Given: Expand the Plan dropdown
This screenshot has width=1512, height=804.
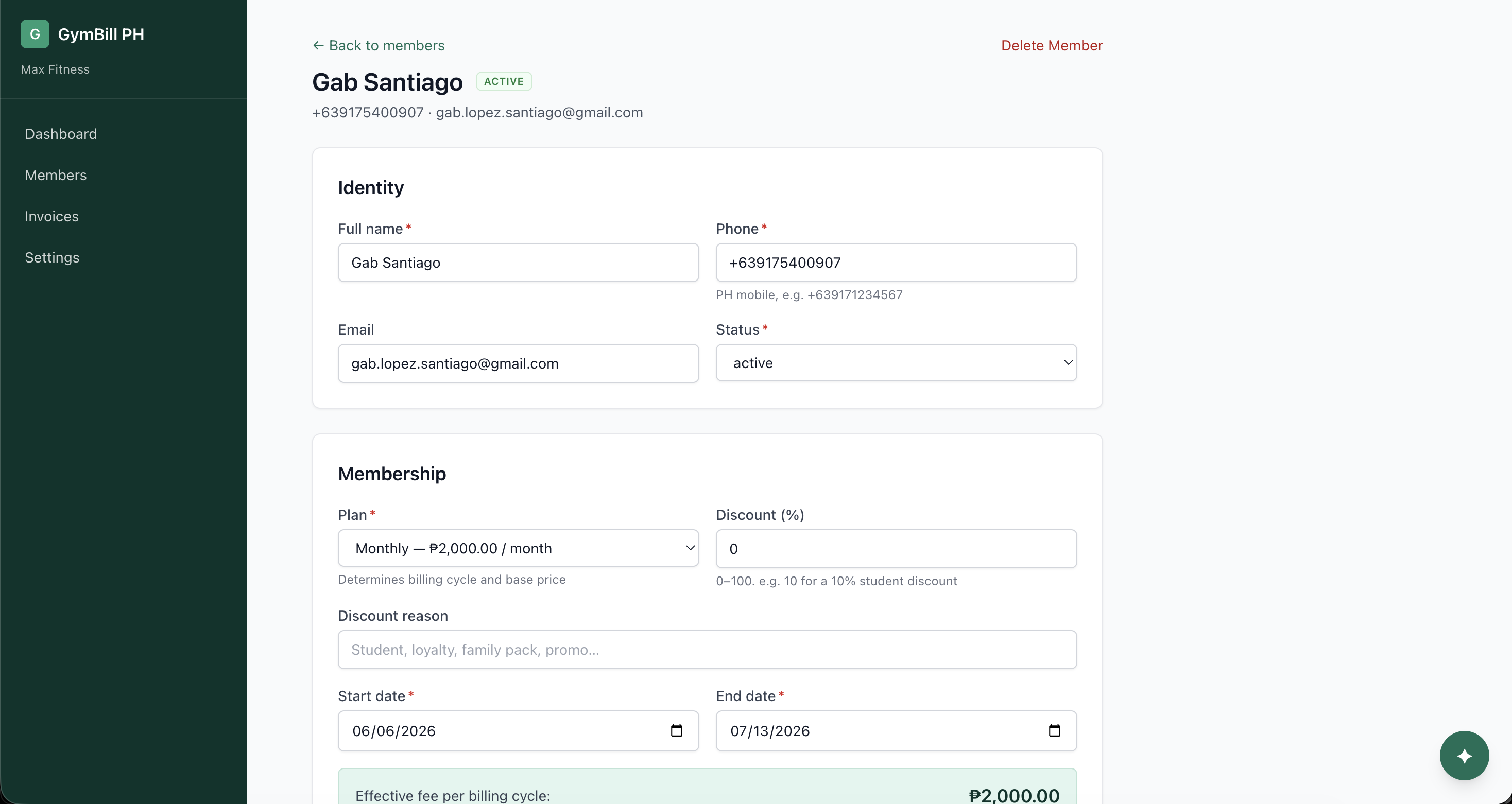Looking at the screenshot, I should click(518, 548).
